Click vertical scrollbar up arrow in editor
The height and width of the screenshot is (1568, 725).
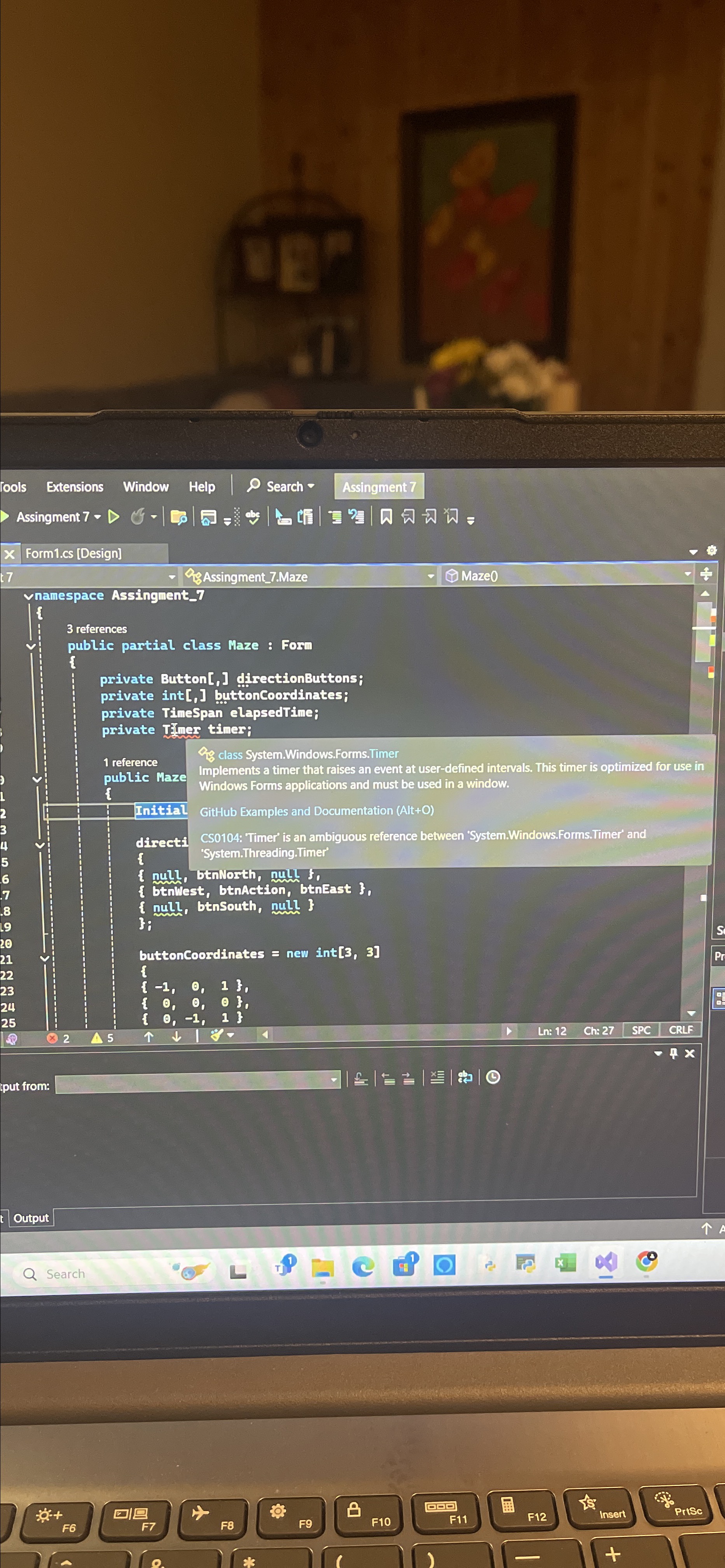(705, 593)
